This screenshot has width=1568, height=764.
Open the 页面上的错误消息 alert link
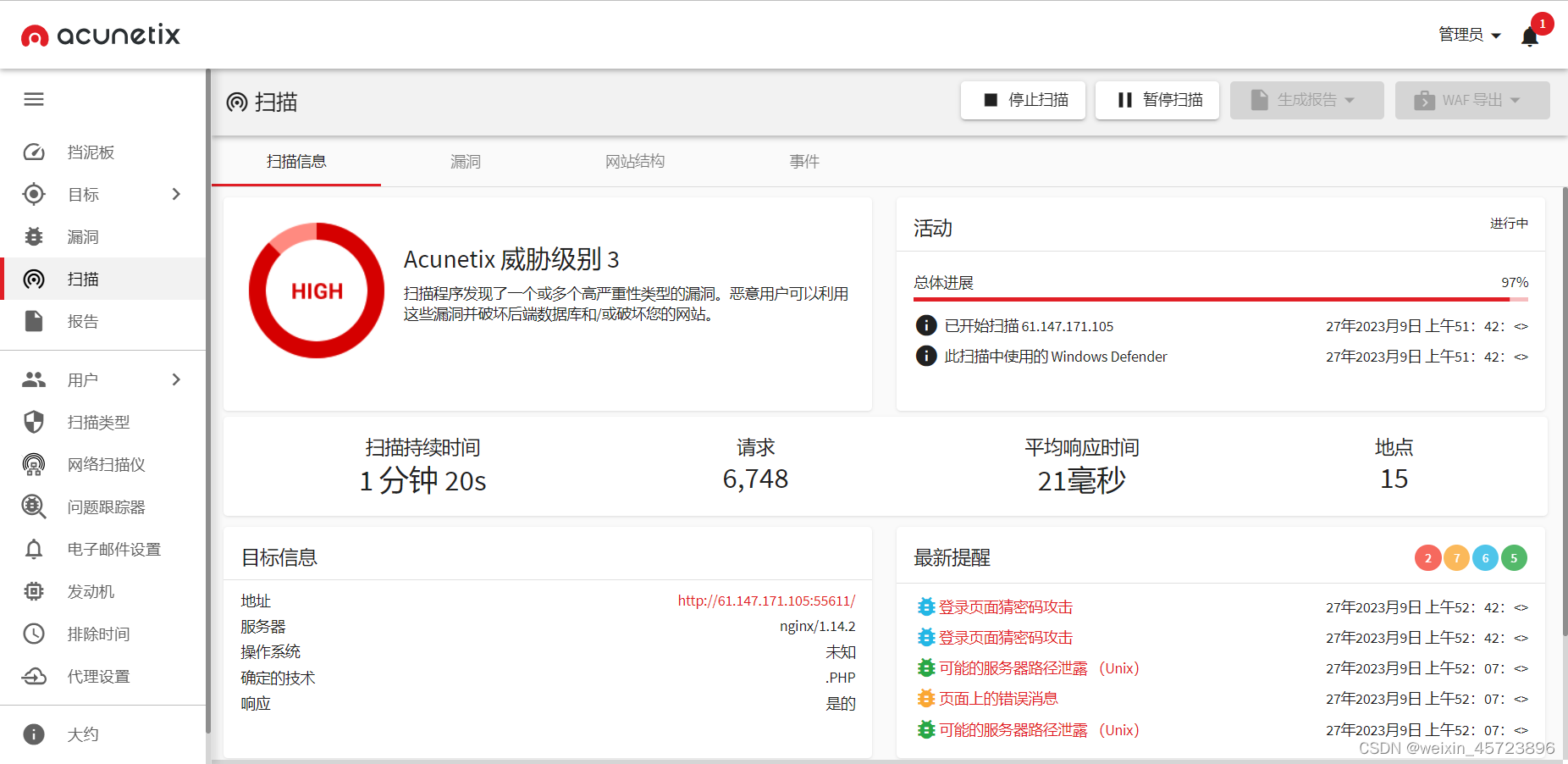click(998, 698)
